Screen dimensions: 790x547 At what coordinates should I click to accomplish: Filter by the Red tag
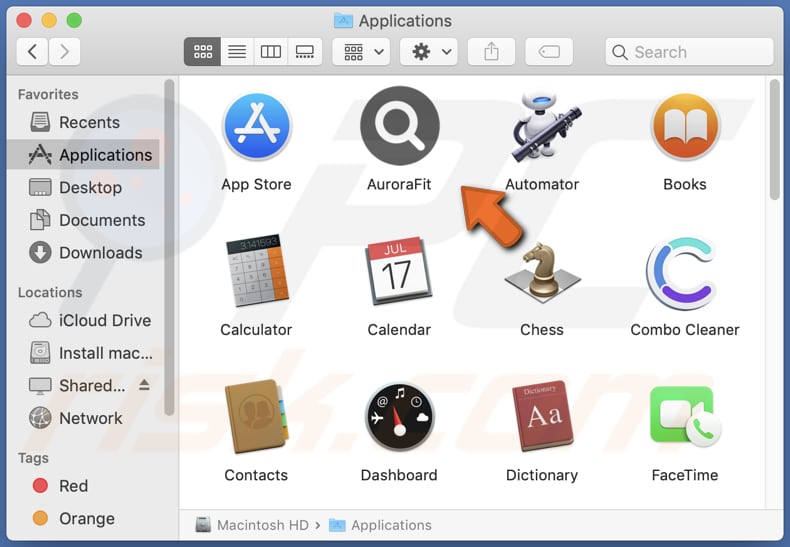click(83, 486)
